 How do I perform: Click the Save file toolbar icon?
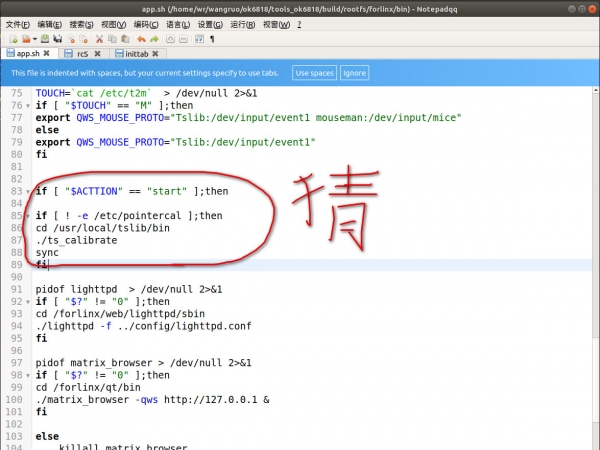click(46, 39)
